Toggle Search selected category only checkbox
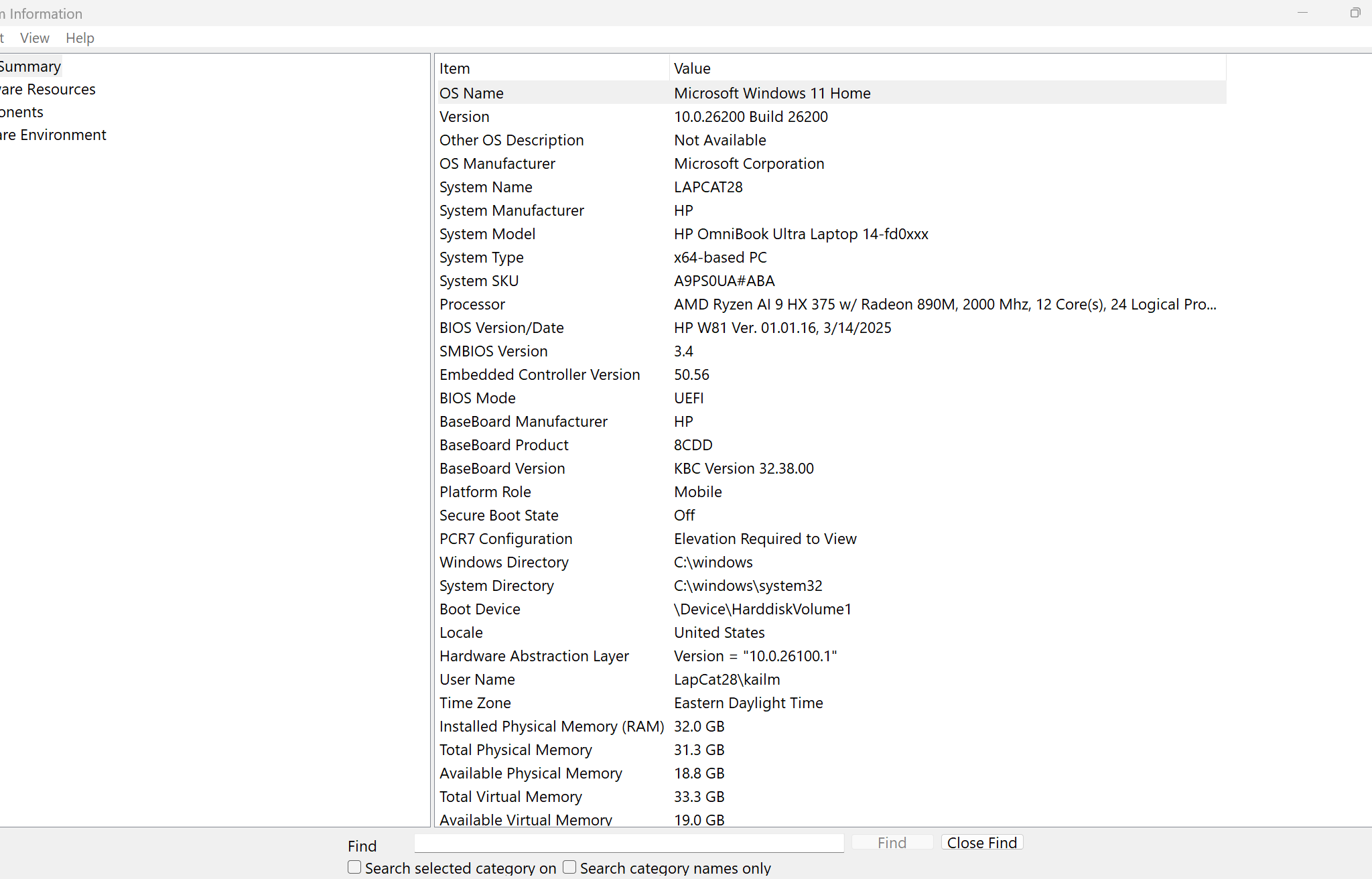1372x879 pixels. coord(354,867)
